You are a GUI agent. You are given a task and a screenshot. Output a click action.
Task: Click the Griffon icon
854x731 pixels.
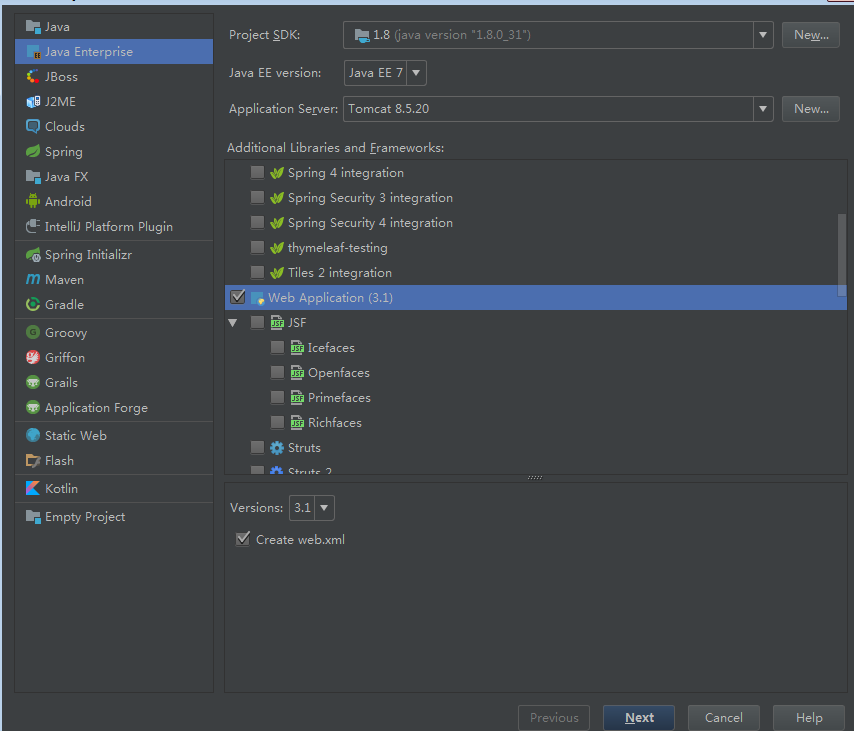pos(33,357)
